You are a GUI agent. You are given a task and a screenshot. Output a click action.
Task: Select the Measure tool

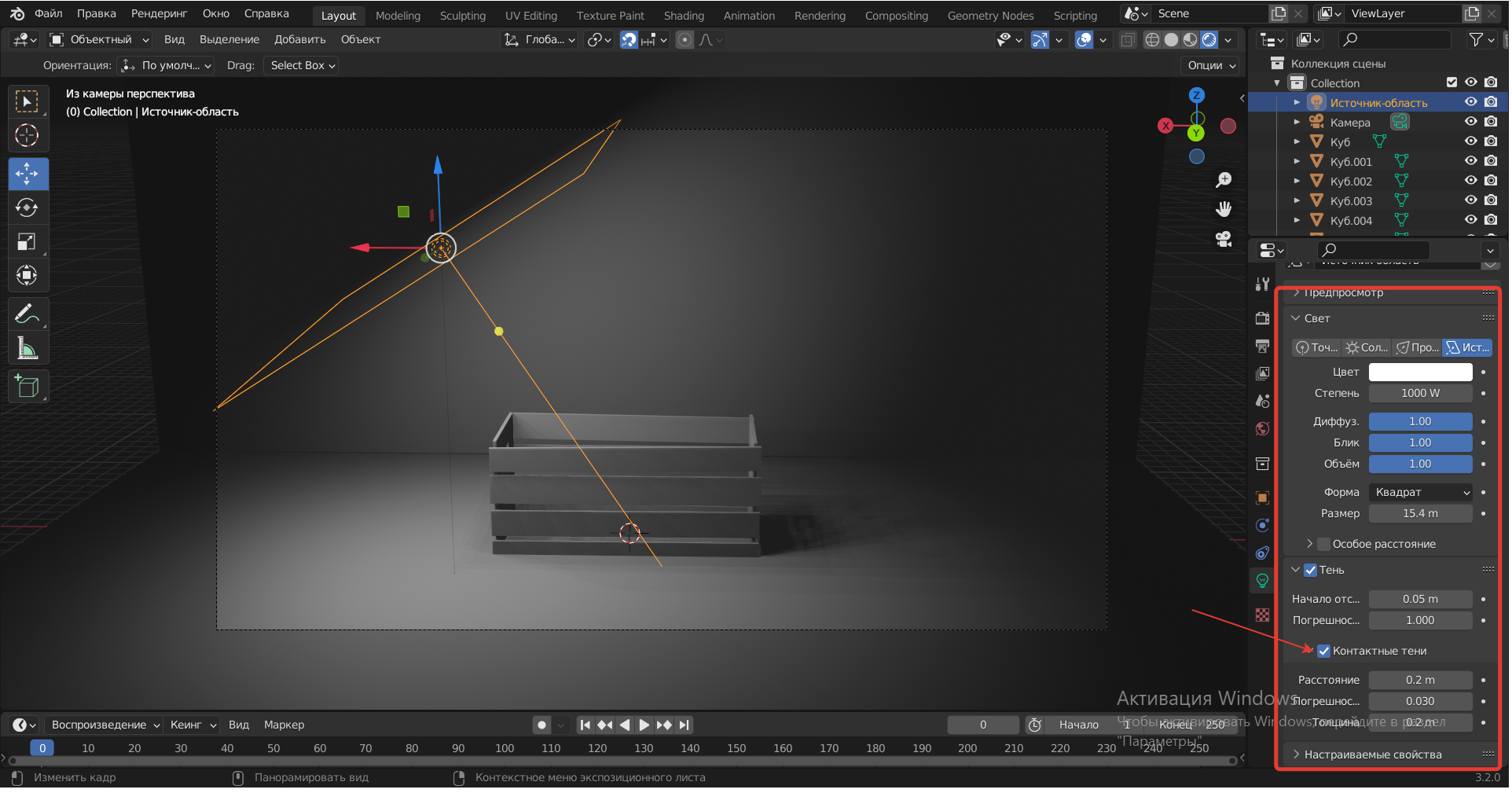click(28, 347)
